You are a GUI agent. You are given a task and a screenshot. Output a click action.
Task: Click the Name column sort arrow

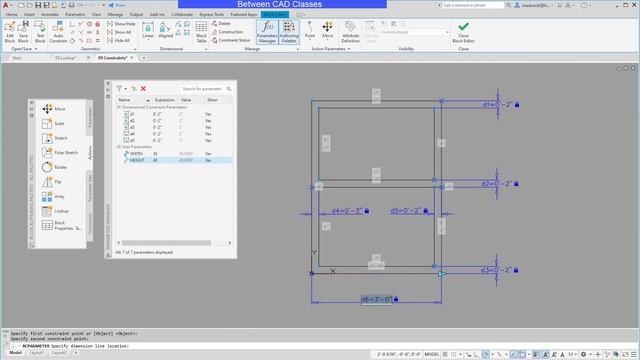click(x=148, y=100)
